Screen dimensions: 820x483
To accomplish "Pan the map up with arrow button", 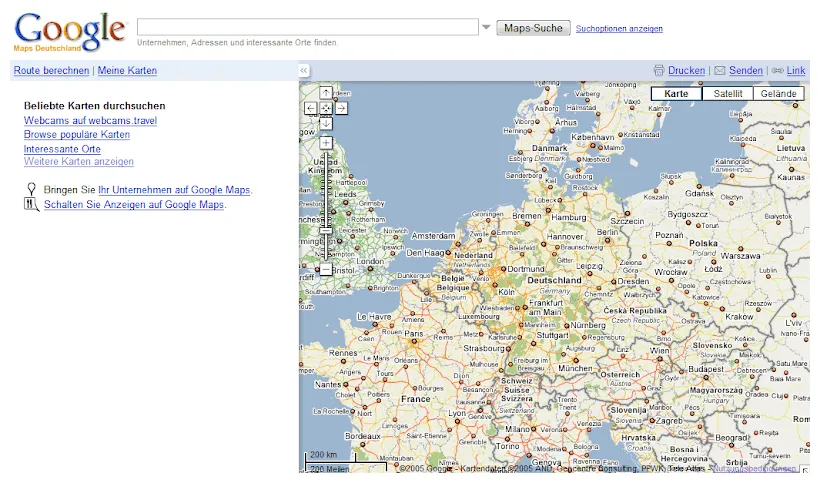I will tap(326, 93).
